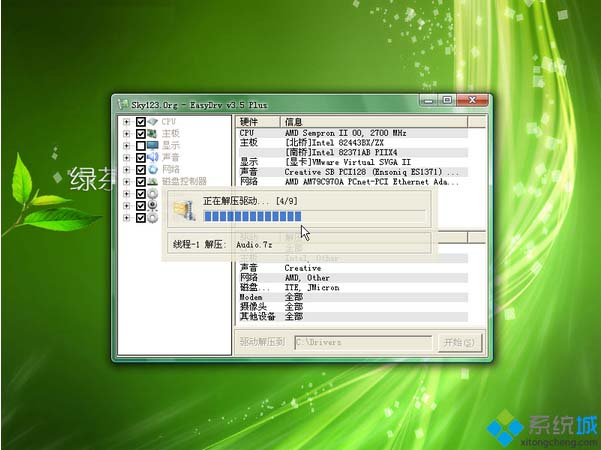Select the 显示 label in the left tree
601x450 pixels.
171,146
